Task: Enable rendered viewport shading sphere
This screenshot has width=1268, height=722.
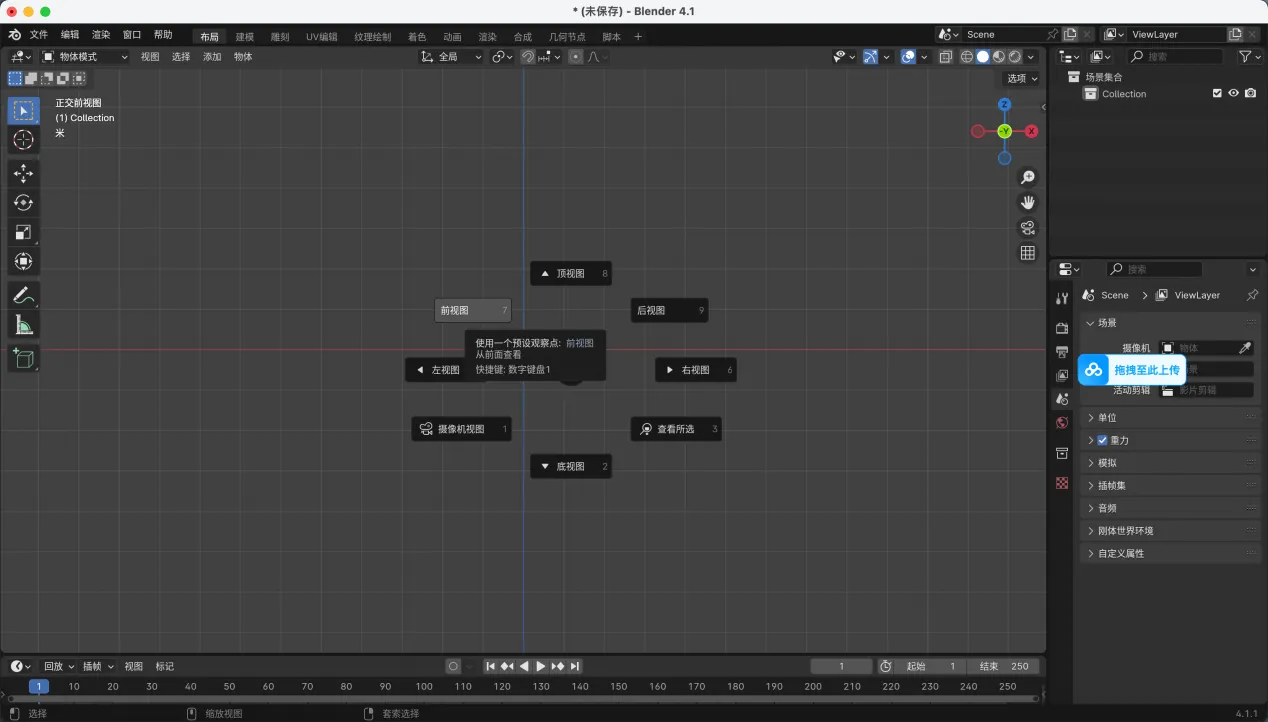Action: (1015, 57)
